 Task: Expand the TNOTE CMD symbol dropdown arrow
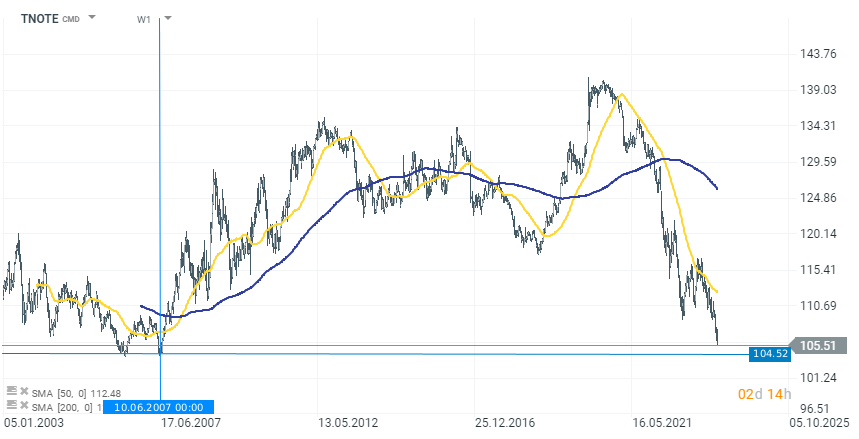point(92,17)
